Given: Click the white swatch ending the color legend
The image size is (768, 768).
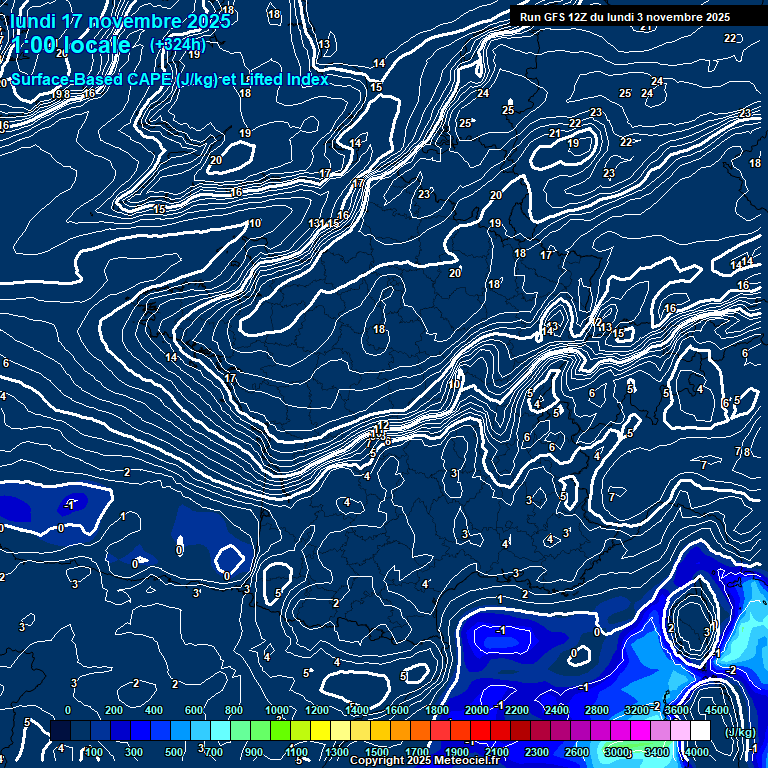Looking at the screenshot, I should click(700, 730).
